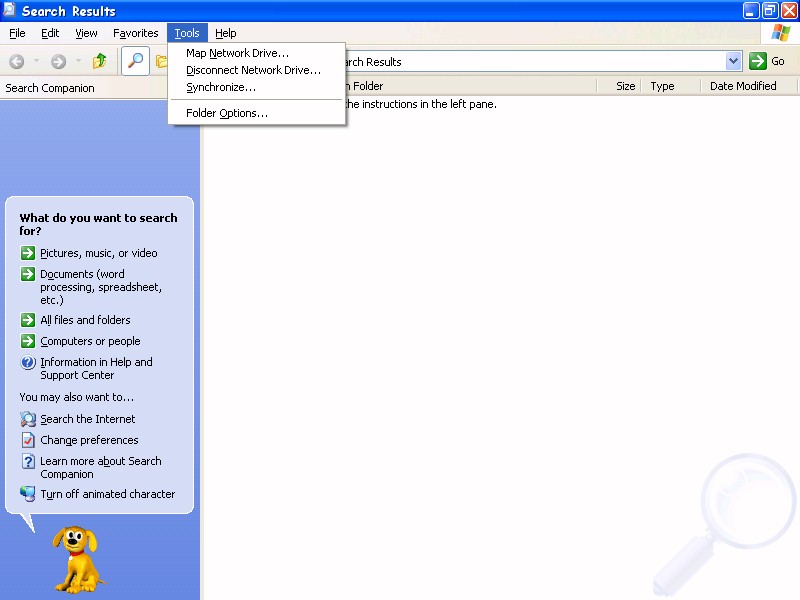Click the address bar field
This screenshot has width=800, height=600.
click(x=535, y=62)
